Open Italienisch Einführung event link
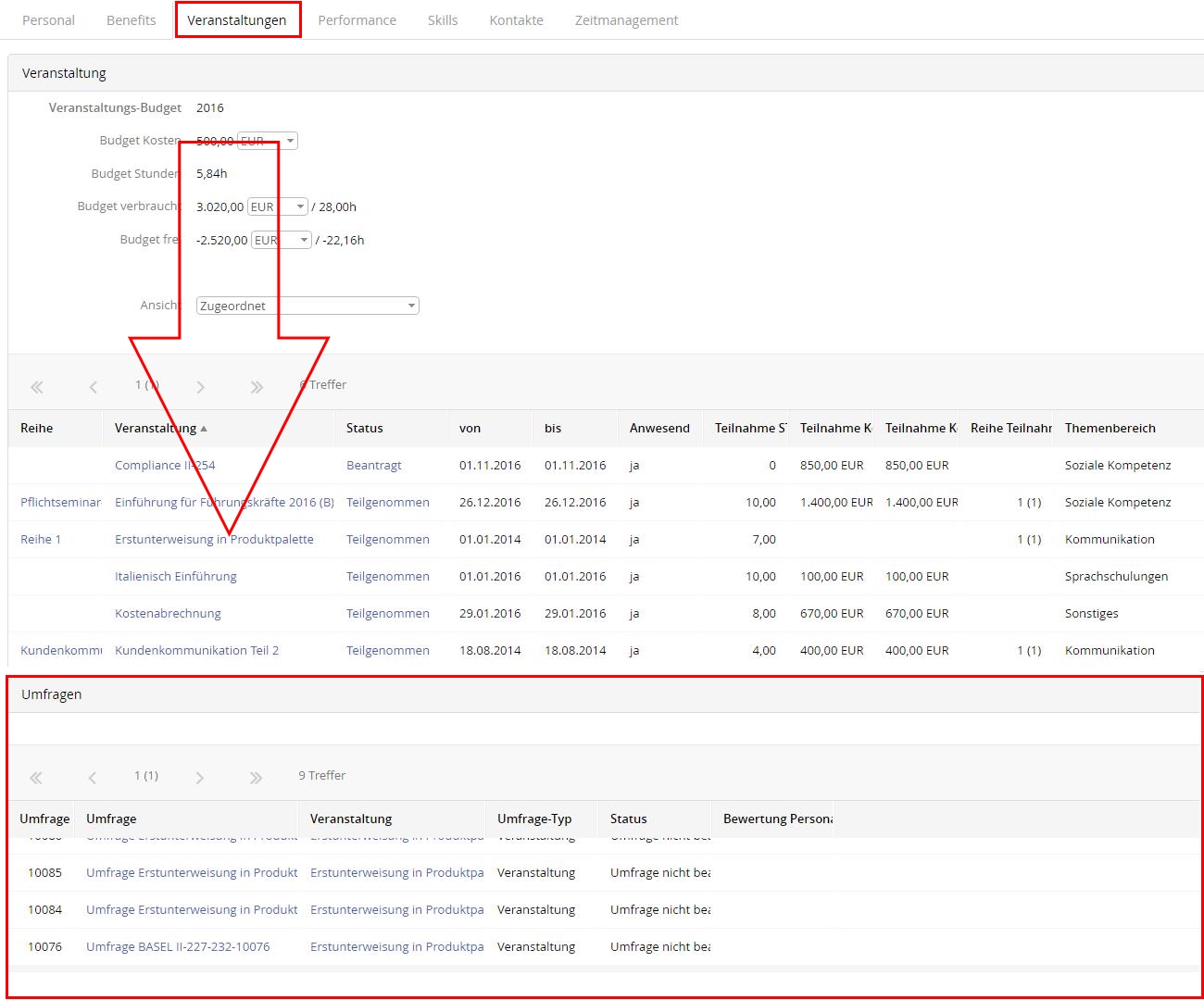 click(176, 576)
